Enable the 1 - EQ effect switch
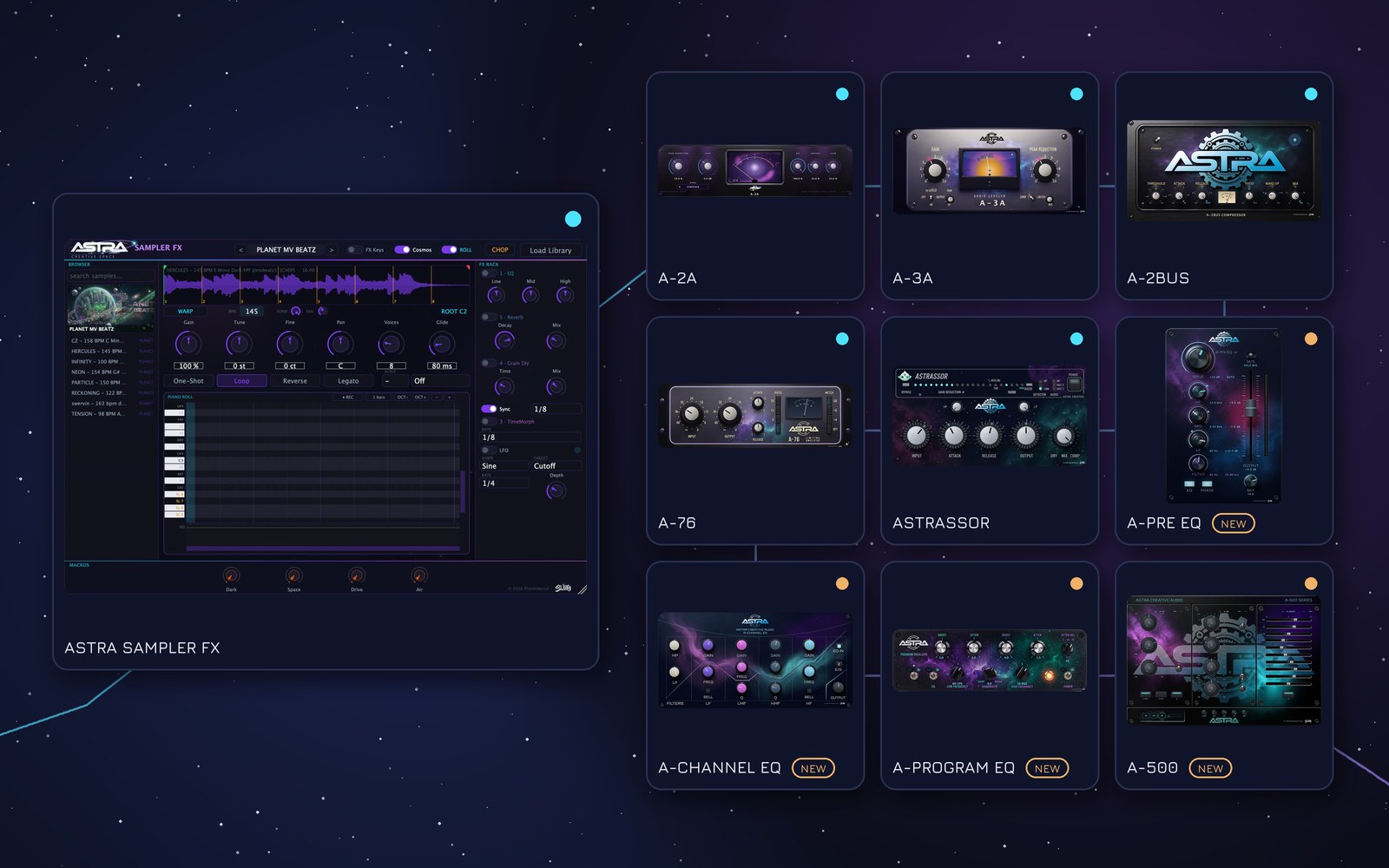Viewport: 1389px width, 868px height. tap(489, 273)
